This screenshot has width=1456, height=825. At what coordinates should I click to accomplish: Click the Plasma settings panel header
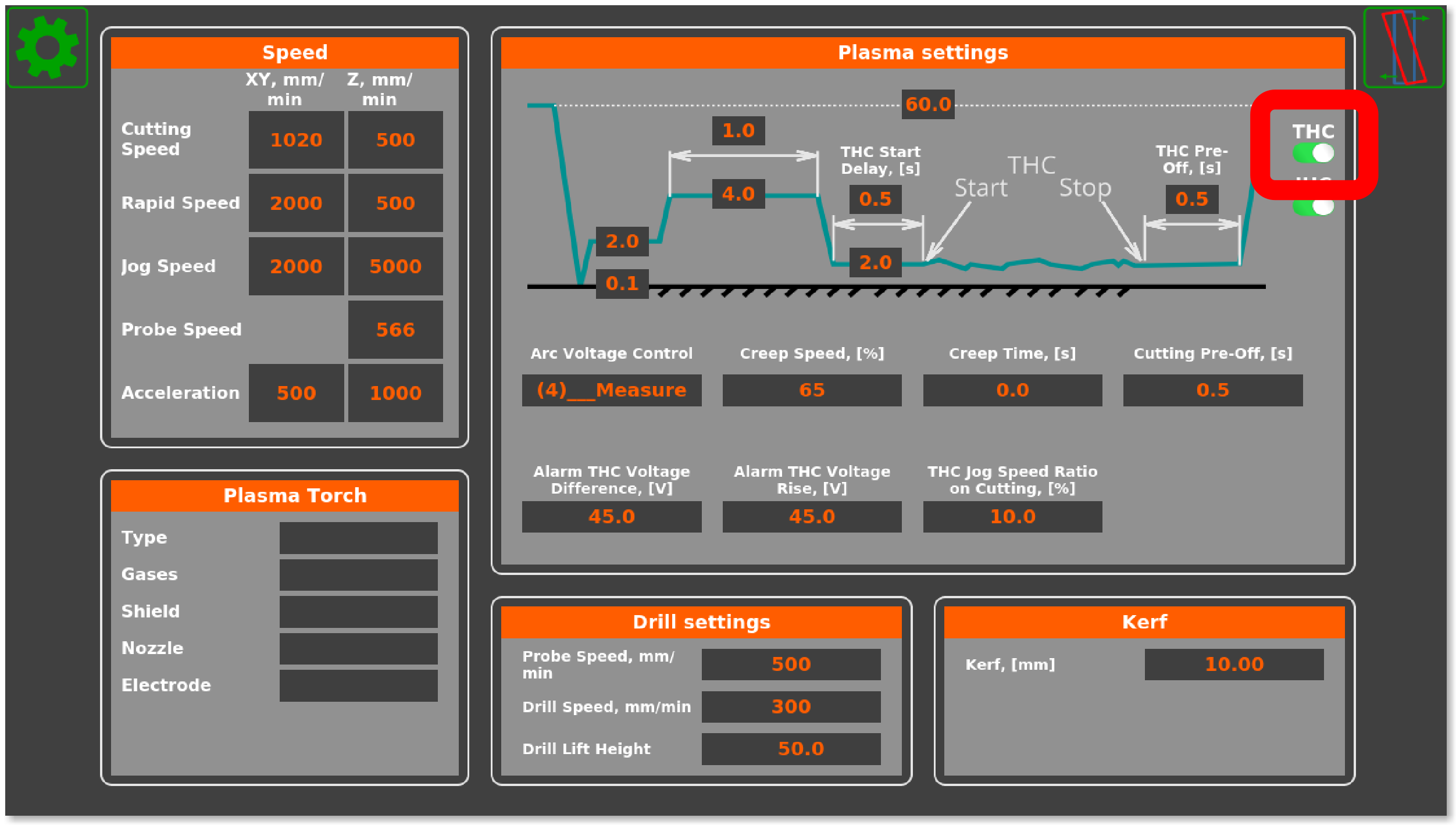(923, 53)
